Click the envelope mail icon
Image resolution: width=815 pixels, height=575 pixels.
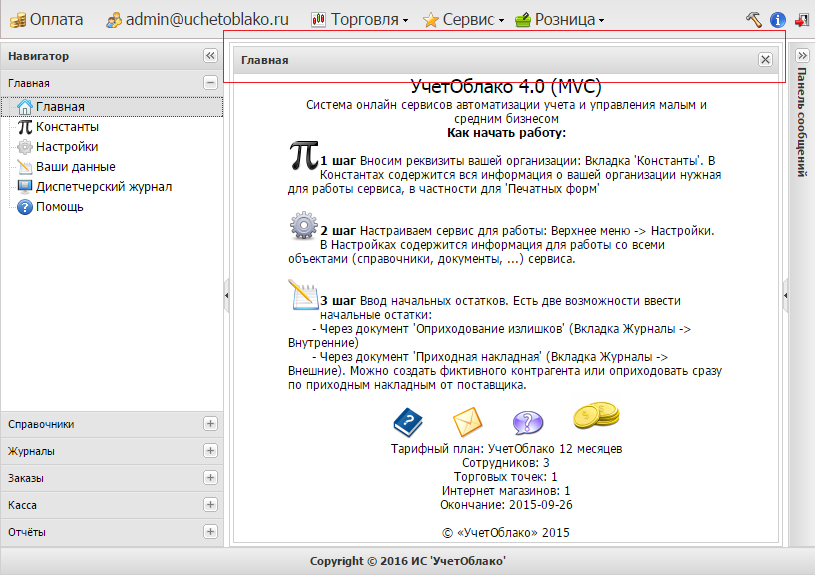coord(468,422)
